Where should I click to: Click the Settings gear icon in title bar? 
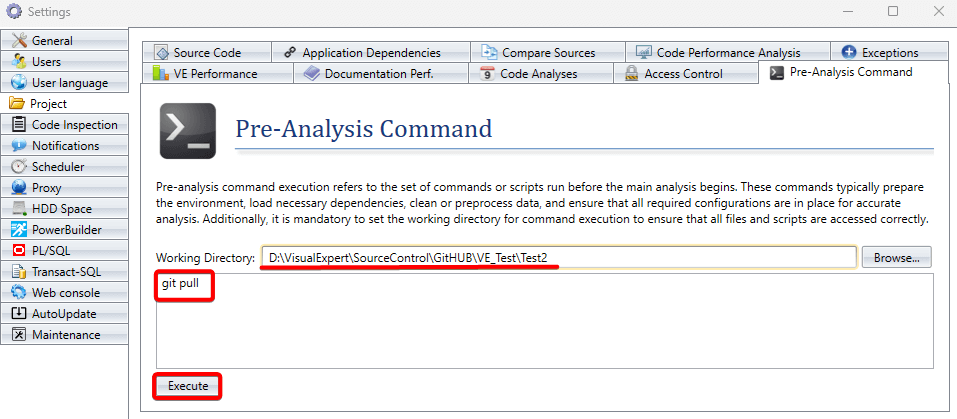pyautogui.click(x=13, y=12)
